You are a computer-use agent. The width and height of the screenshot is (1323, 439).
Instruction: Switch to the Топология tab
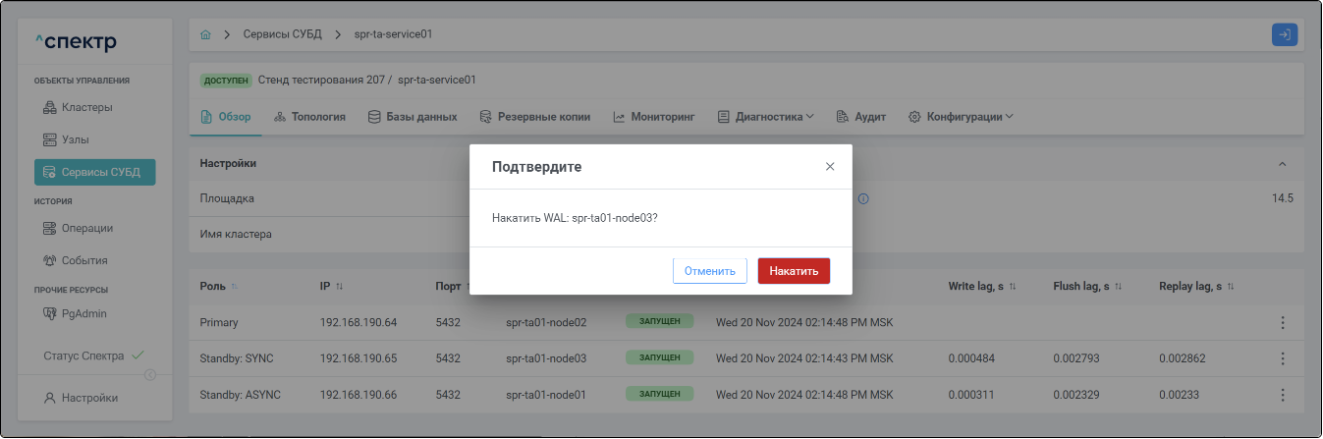pyautogui.click(x=310, y=117)
